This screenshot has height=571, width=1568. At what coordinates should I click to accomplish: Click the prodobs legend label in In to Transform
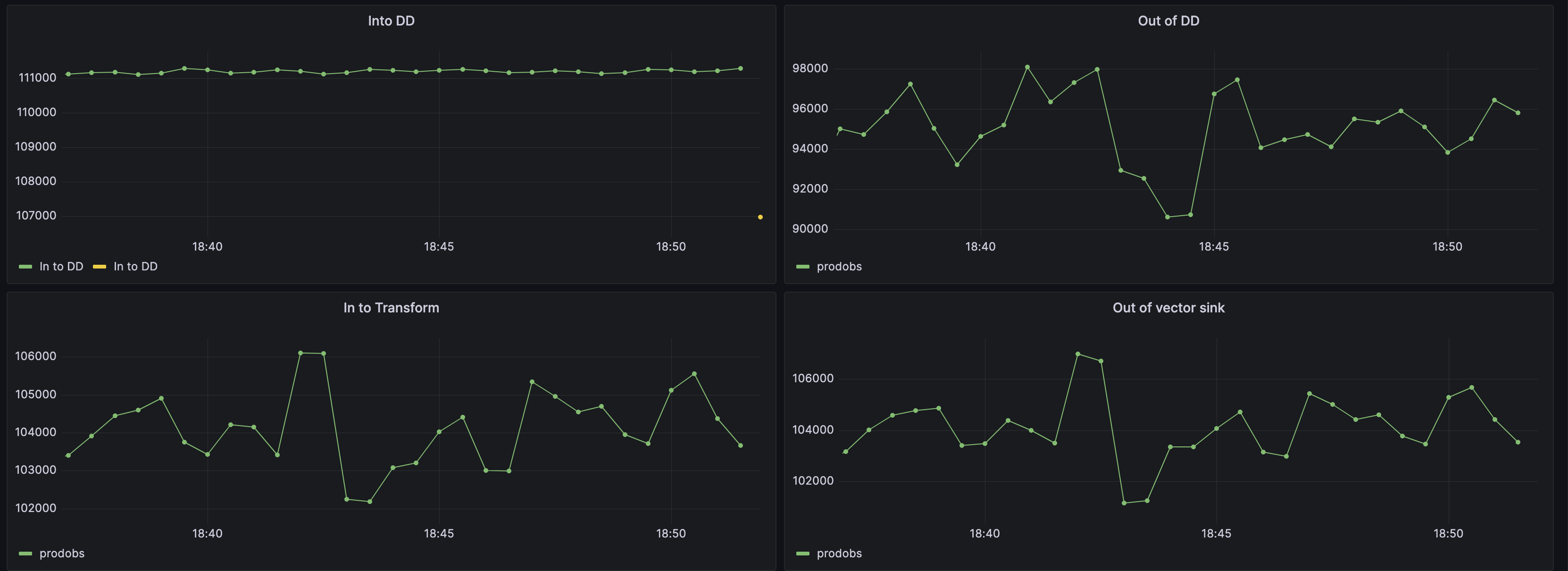63,554
